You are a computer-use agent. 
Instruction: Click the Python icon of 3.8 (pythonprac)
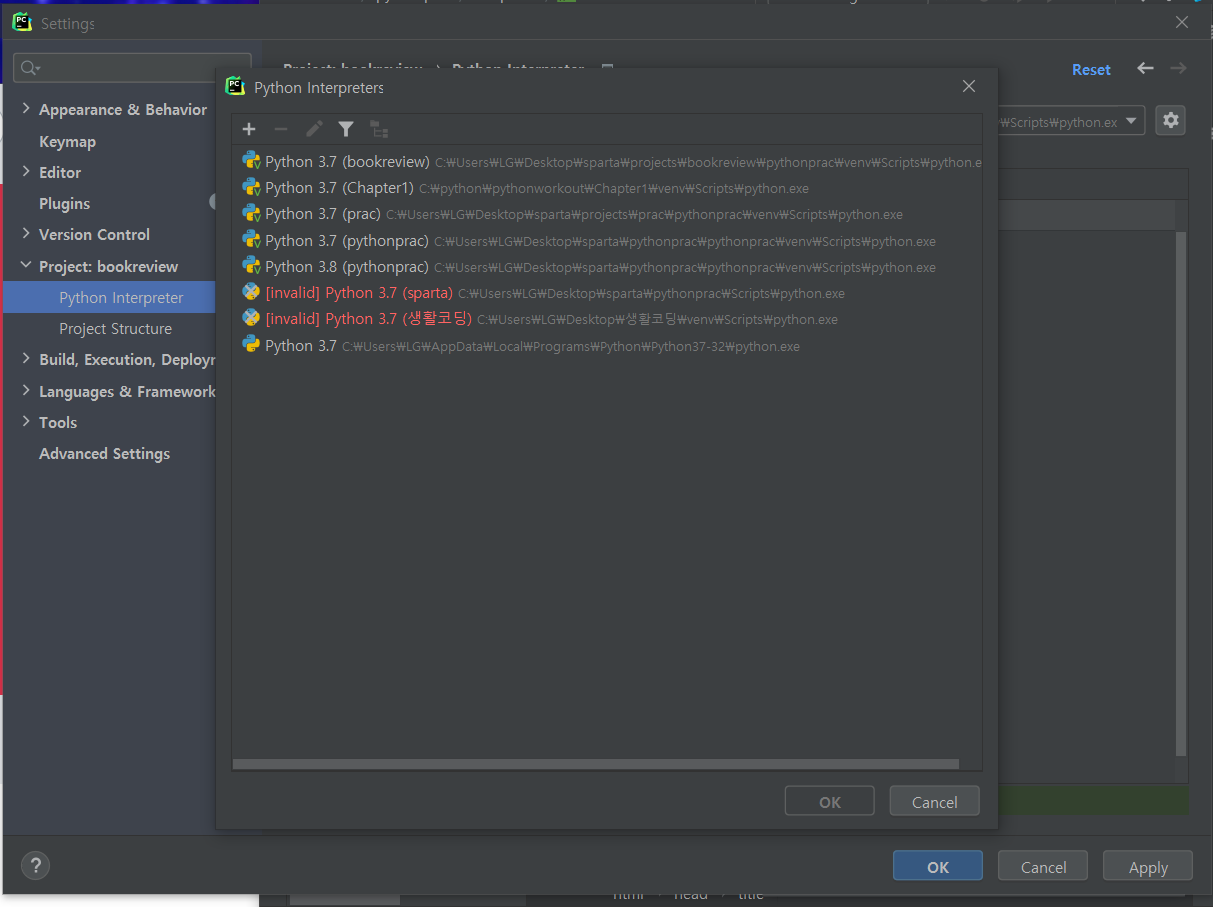[251, 266]
